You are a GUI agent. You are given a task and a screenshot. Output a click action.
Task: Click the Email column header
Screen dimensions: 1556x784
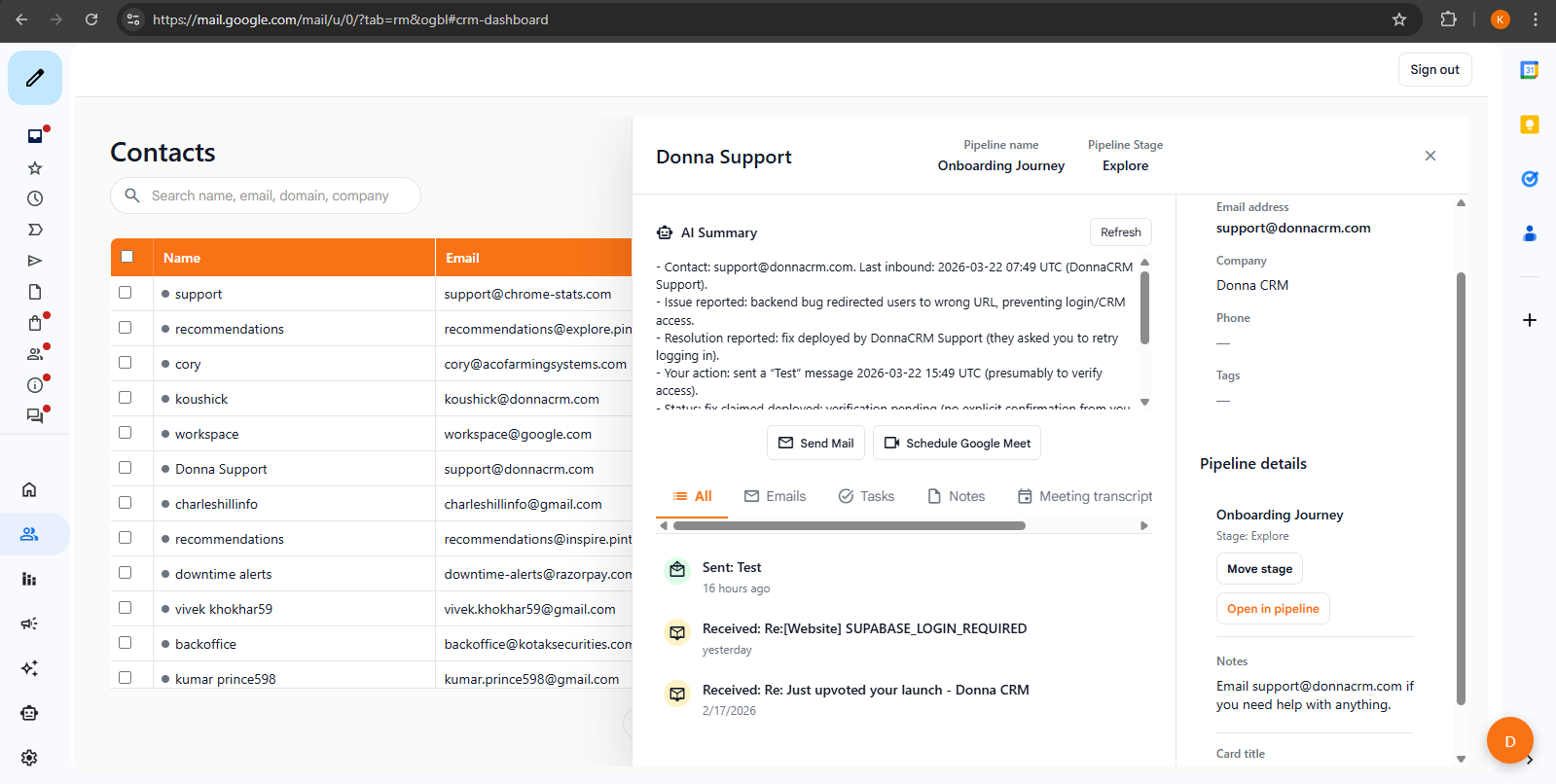(534, 258)
